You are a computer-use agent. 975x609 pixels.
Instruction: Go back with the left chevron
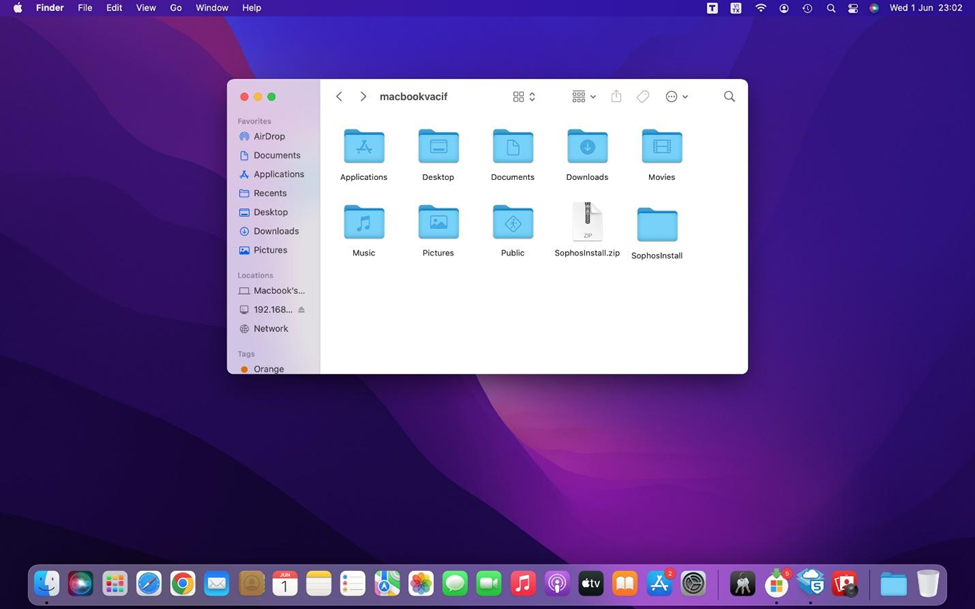pos(339,96)
